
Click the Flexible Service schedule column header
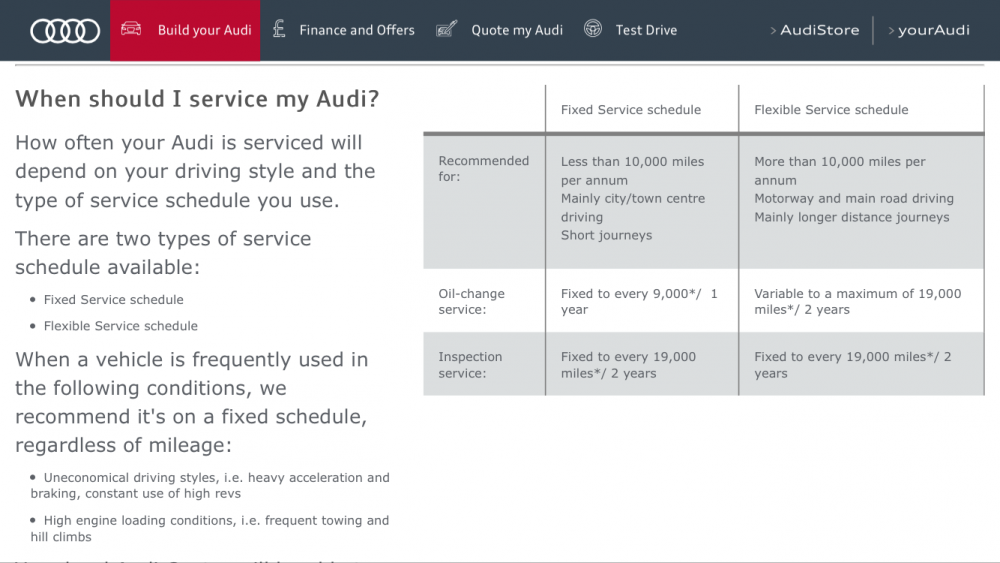point(831,110)
